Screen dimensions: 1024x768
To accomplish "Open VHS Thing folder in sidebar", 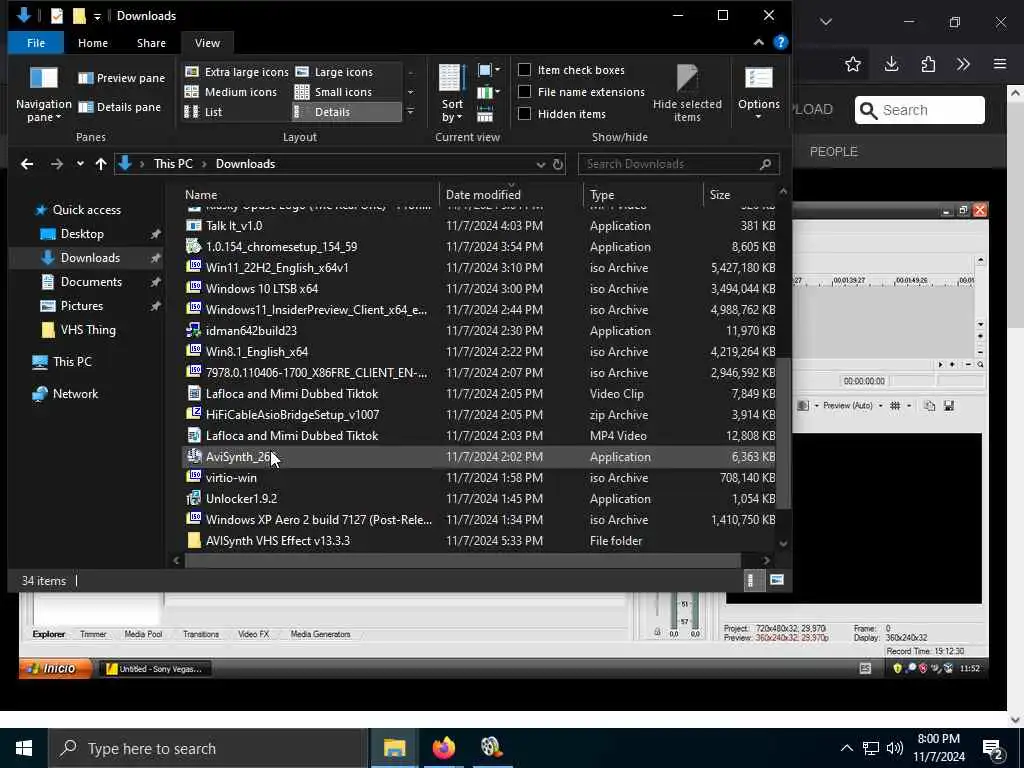I will click(x=88, y=330).
